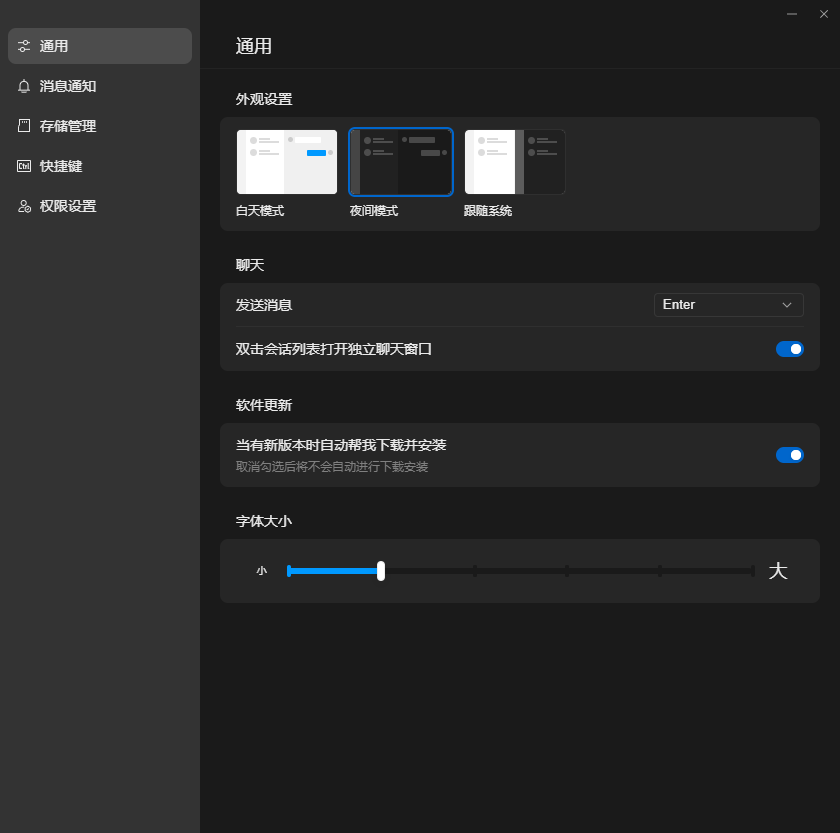The height and width of the screenshot is (833, 840).
Task: Toggle 双击会话列表打开独立聊天窗口 switch
Action: pyautogui.click(x=790, y=349)
